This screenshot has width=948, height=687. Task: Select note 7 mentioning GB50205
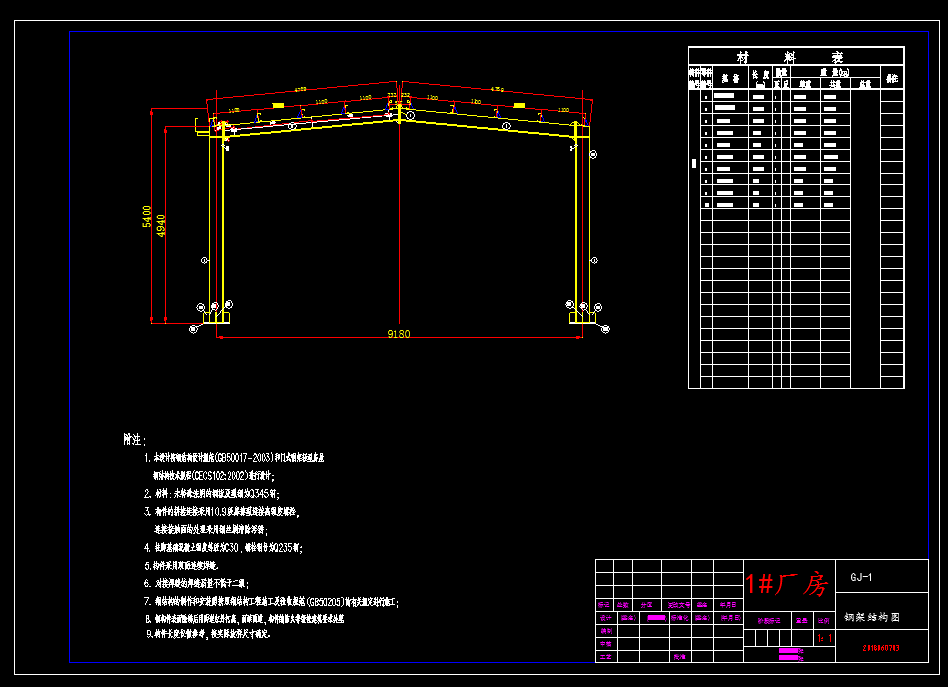click(271, 602)
